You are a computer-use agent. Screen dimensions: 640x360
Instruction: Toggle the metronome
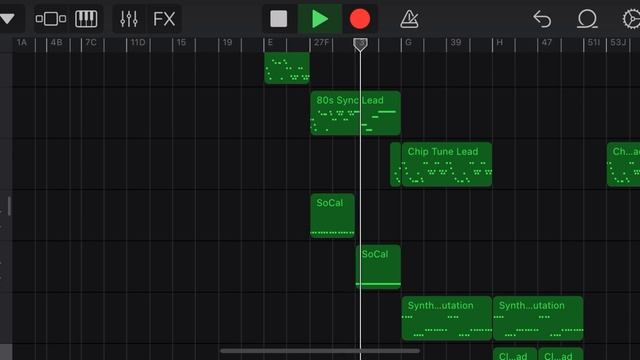coord(409,19)
